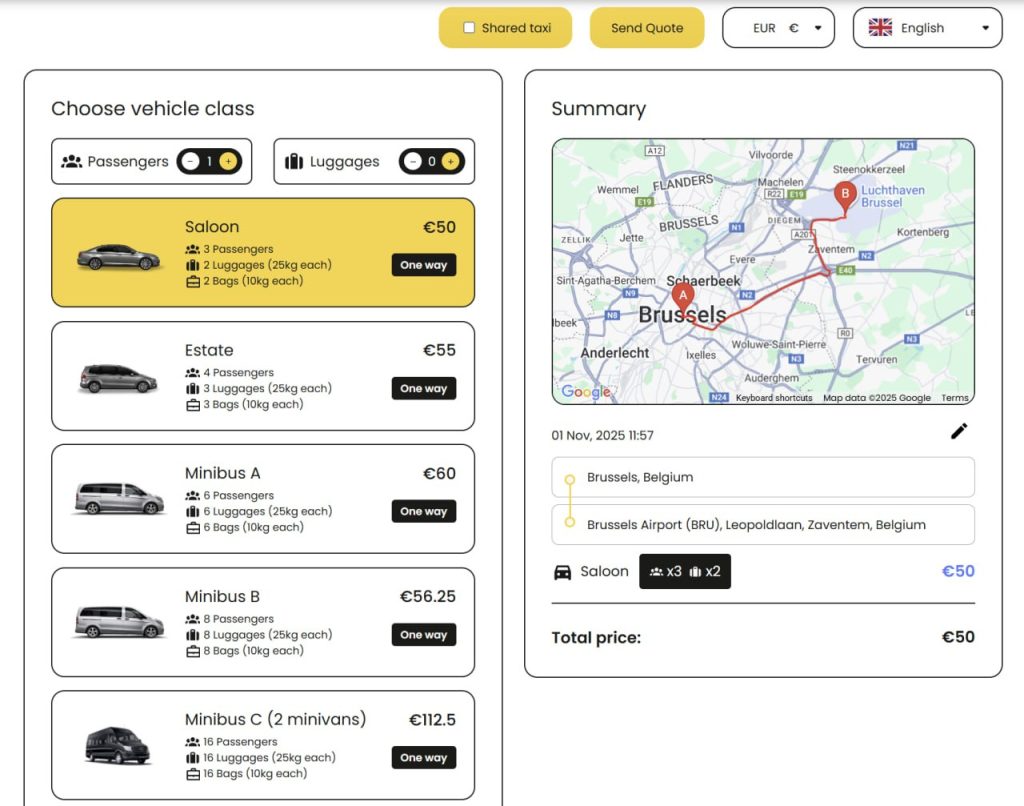Open the English language dropdown

point(927,27)
